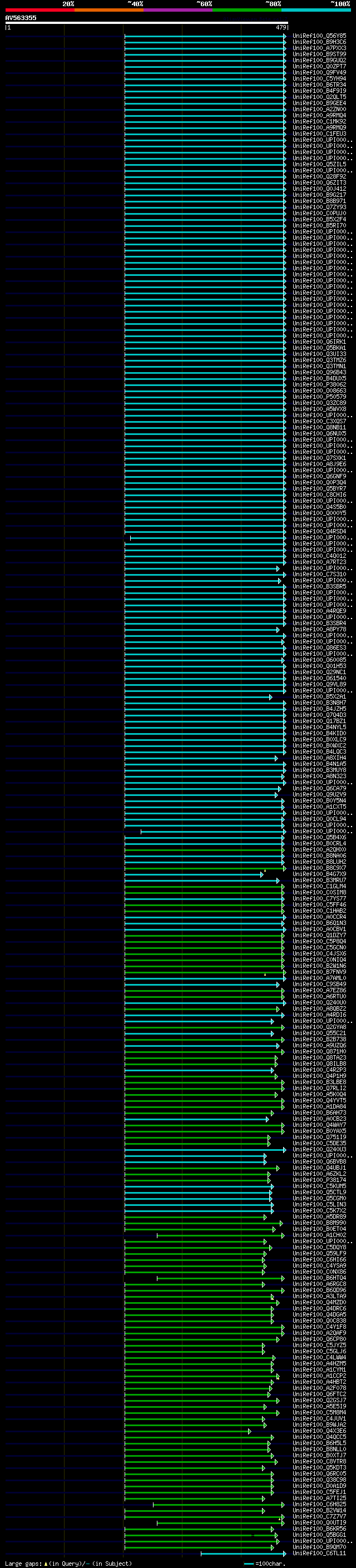356x1568 pixels.
Task: Click the arrowhead ending the C6TL11 alignment
Action: point(284,1554)
